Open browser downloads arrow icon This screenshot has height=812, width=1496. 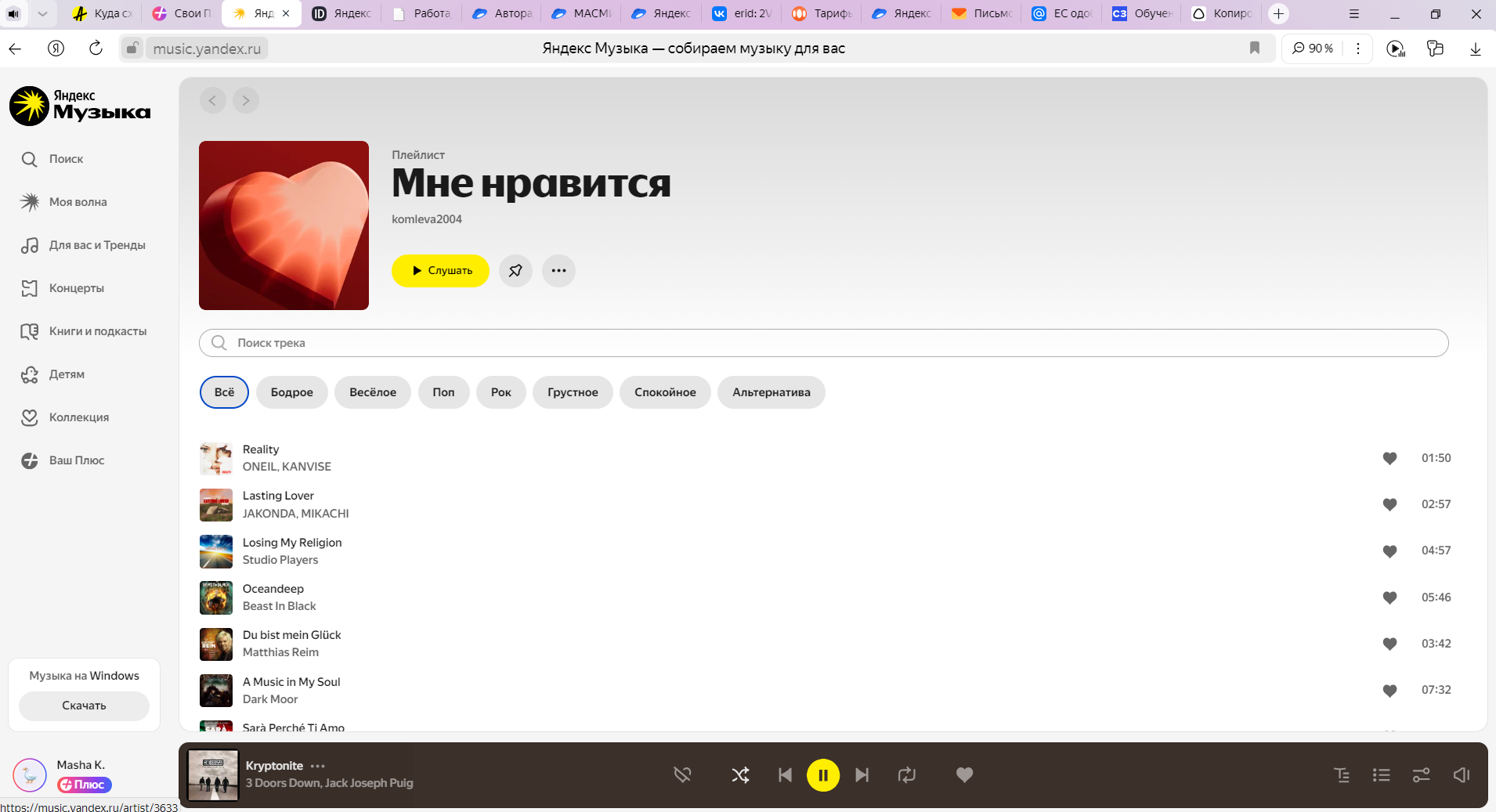click(1476, 49)
